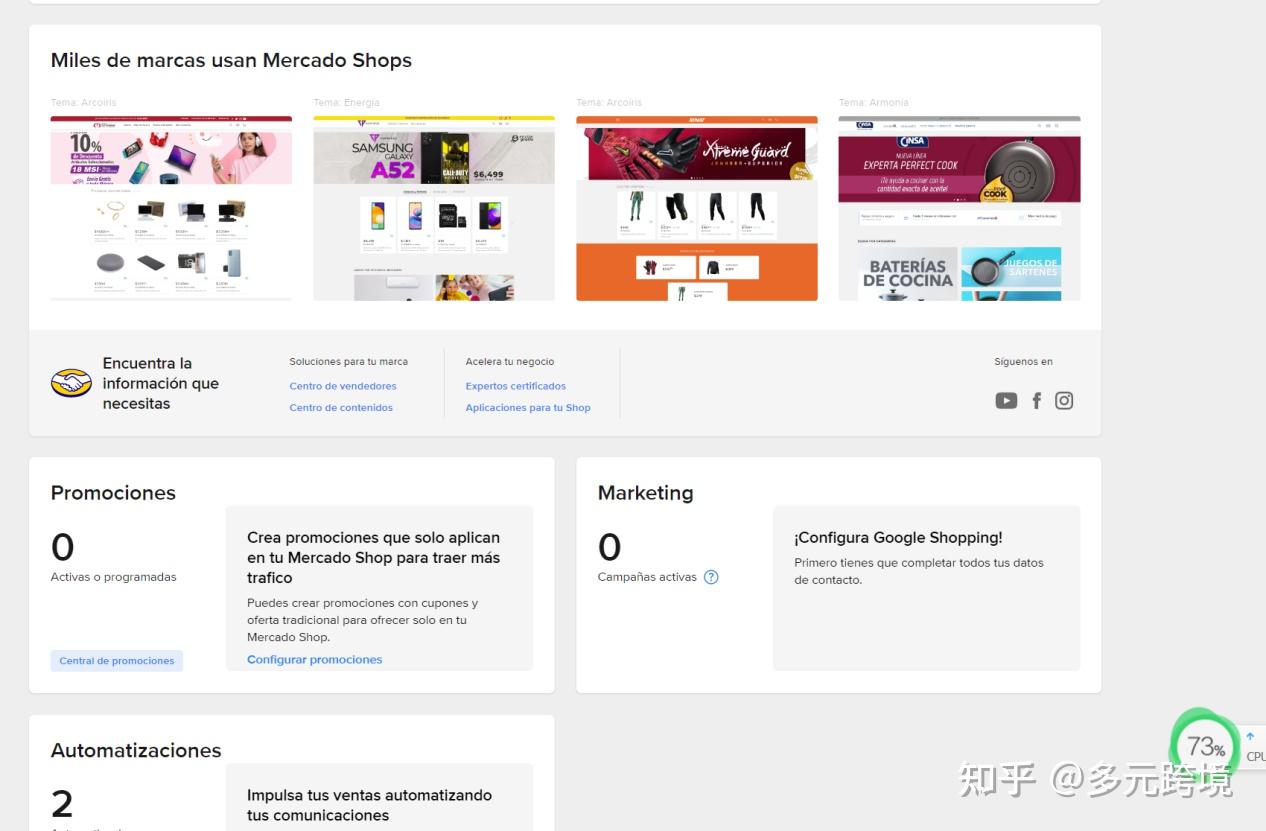Open Instagram via the footer icon

point(1064,400)
